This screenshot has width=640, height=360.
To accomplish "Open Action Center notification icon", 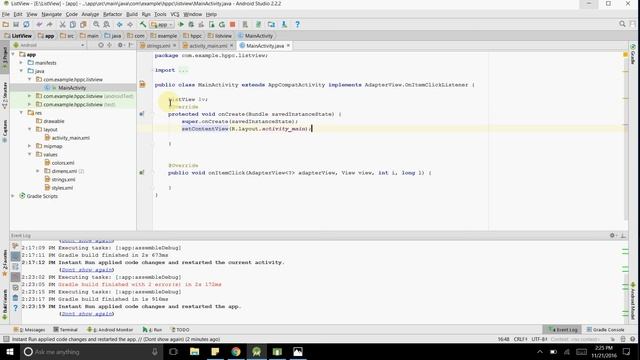I will click(x=627, y=351).
